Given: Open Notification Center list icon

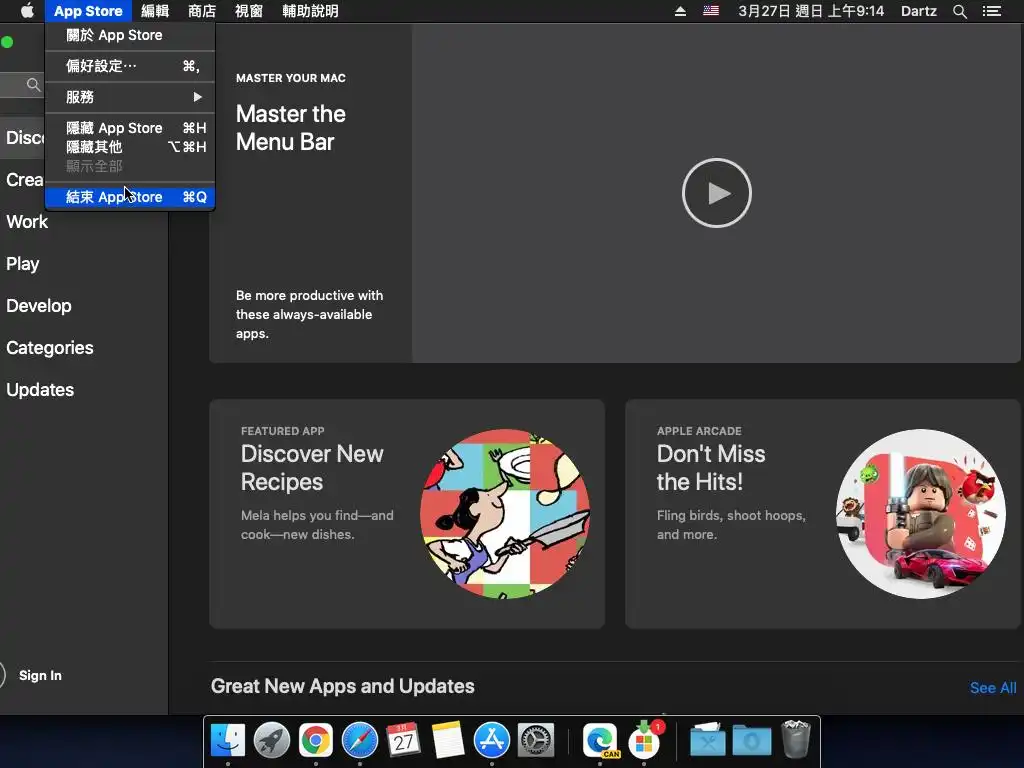Looking at the screenshot, I should [x=992, y=11].
